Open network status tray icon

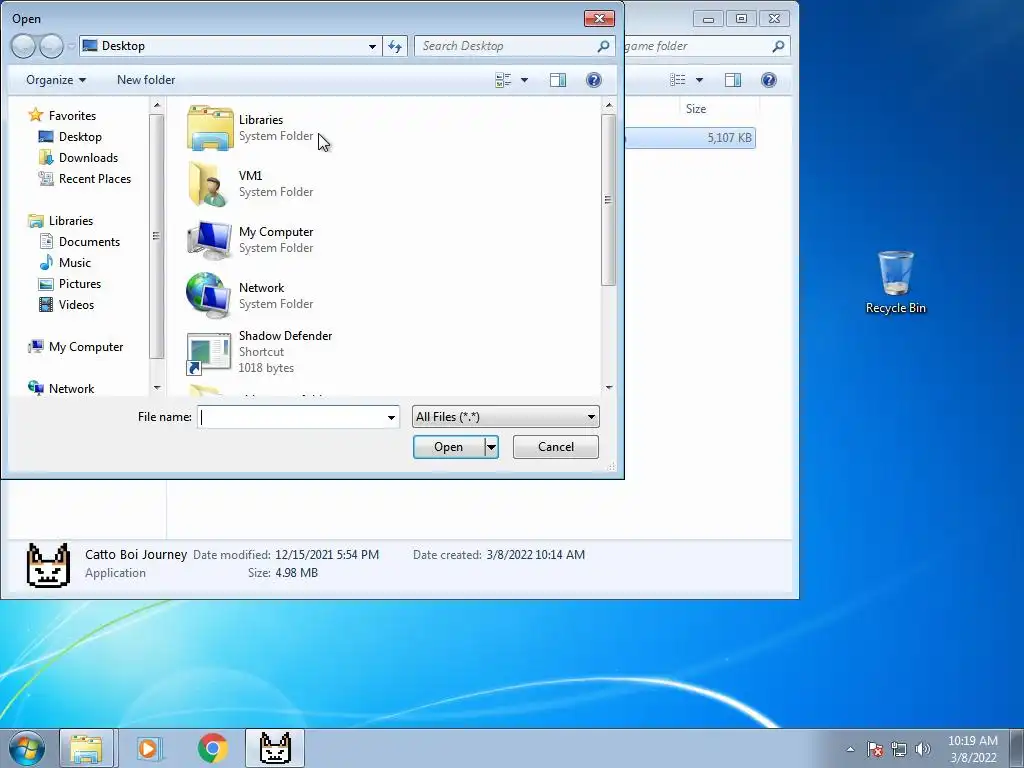[899, 749]
